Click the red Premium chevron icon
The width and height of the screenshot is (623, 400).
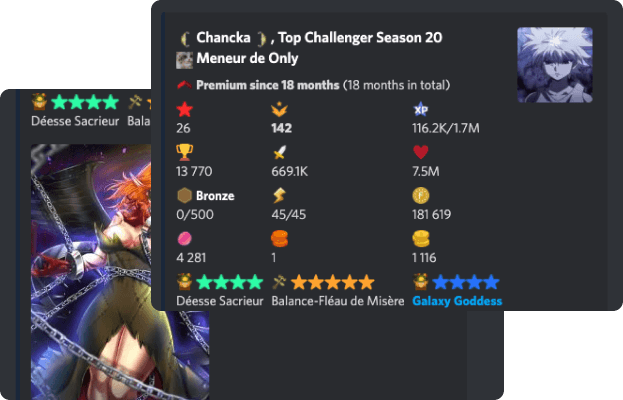coord(184,85)
